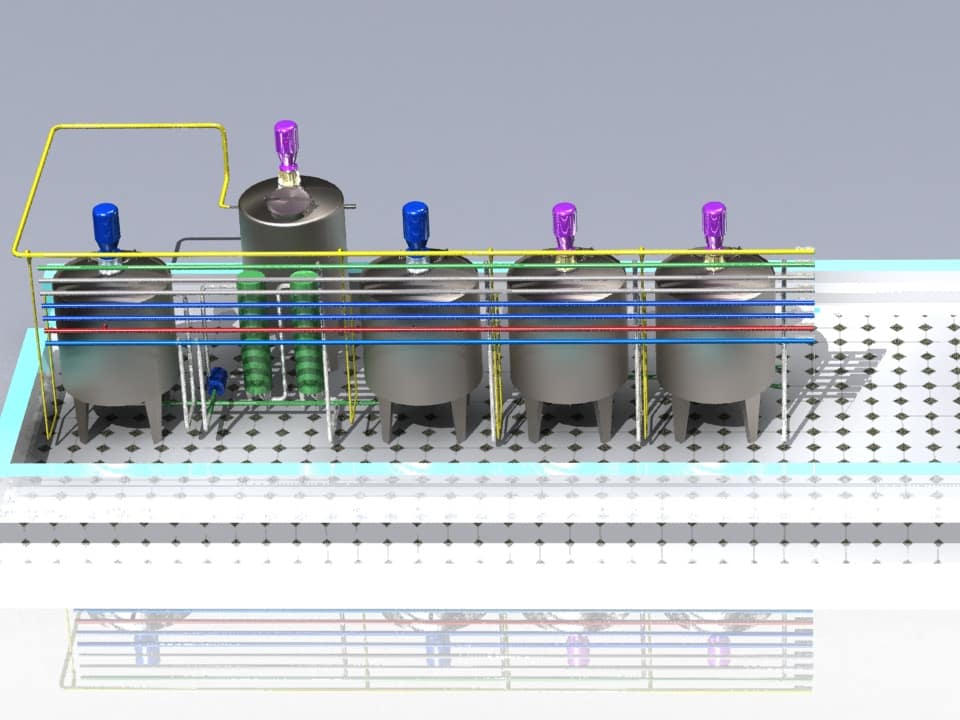Image resolution: width=960 pixels, height=720 pixels.
Task: Click the purple motor atop the tall tank
Action: [286, 146]
